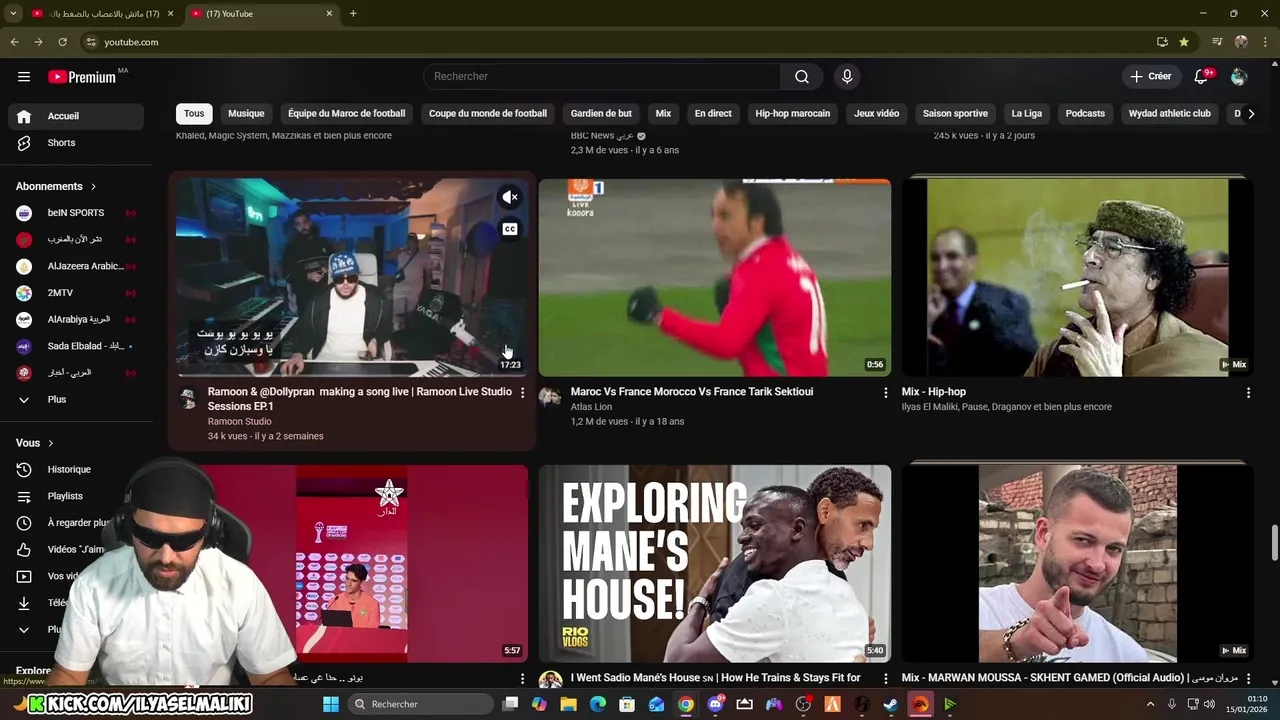
Task: Show hidden system tray icons
Action: pyautogui.click(x=1149, y=704)
